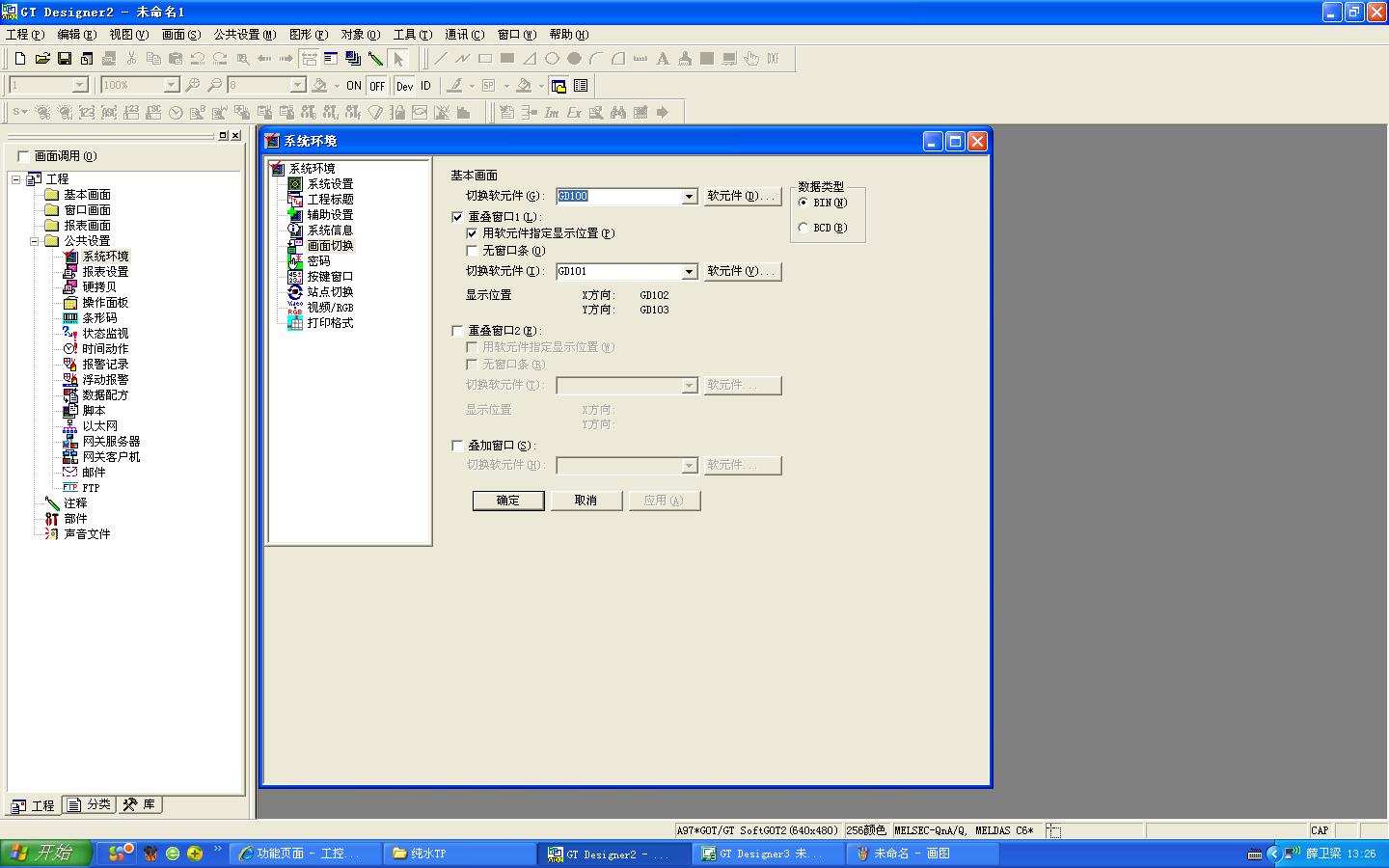The width and height of the screenshot is (1389, 868).
Task: Open the GD100 switch device dropdown
Action: (x=689, y=197)
